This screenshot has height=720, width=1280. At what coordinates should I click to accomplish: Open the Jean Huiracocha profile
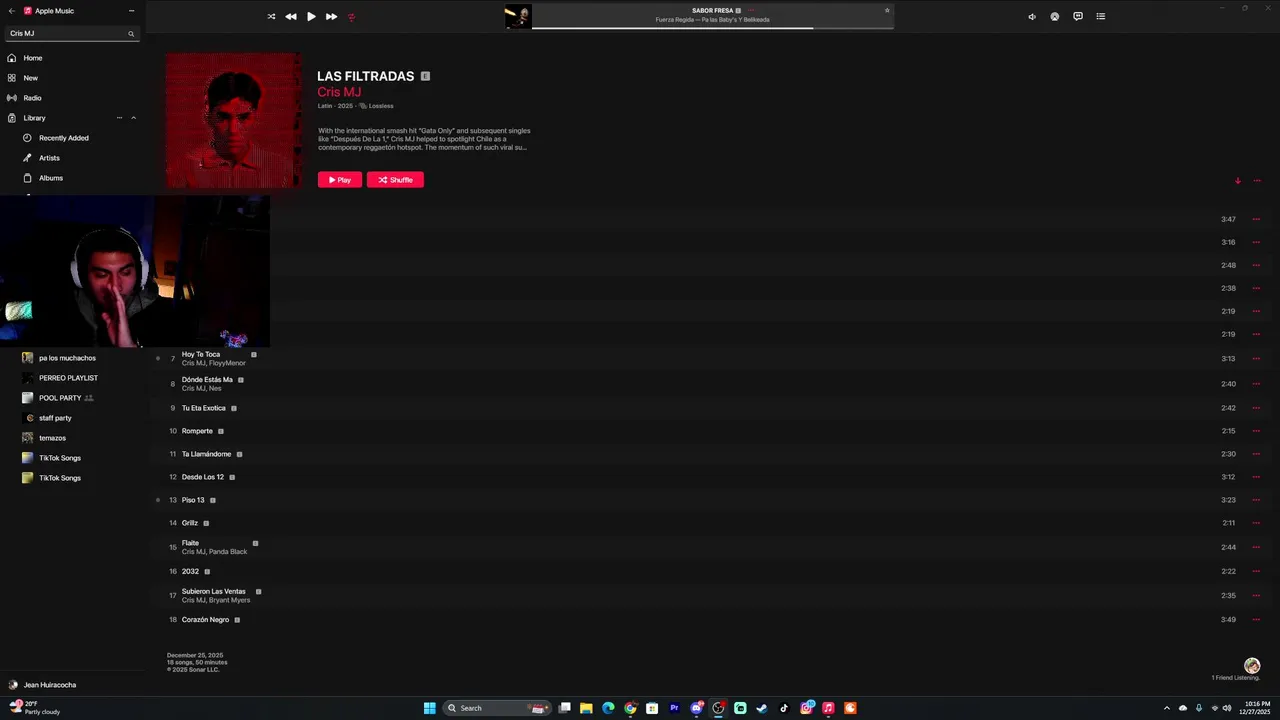(x=42, y=685)
